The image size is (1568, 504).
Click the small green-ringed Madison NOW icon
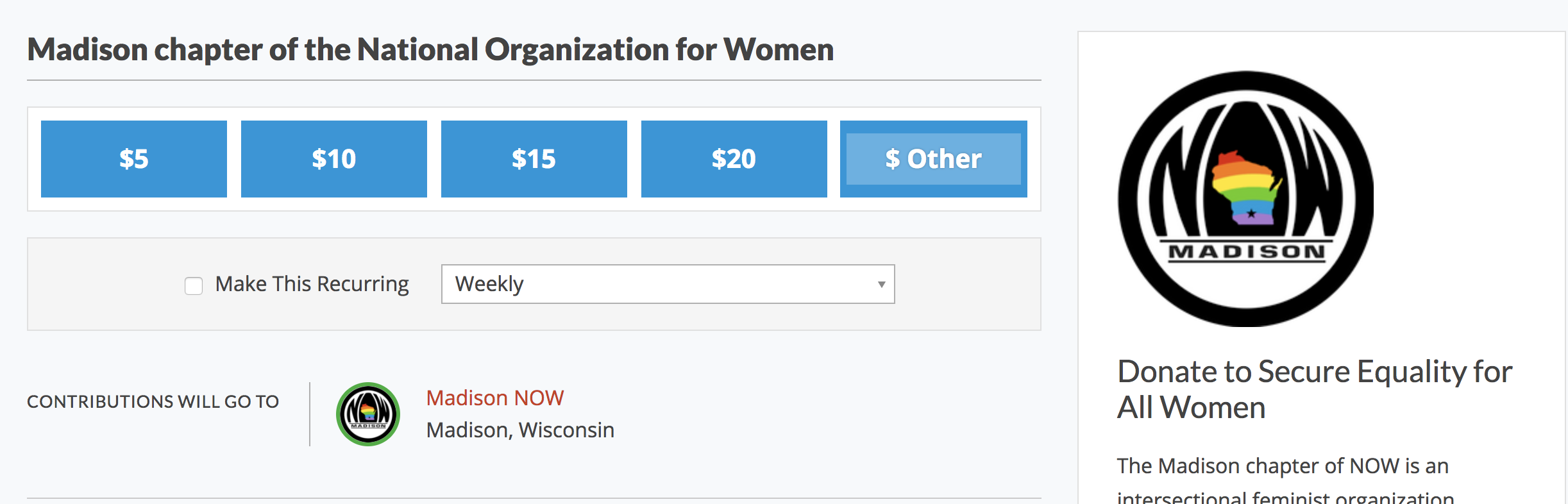(368, 414)
